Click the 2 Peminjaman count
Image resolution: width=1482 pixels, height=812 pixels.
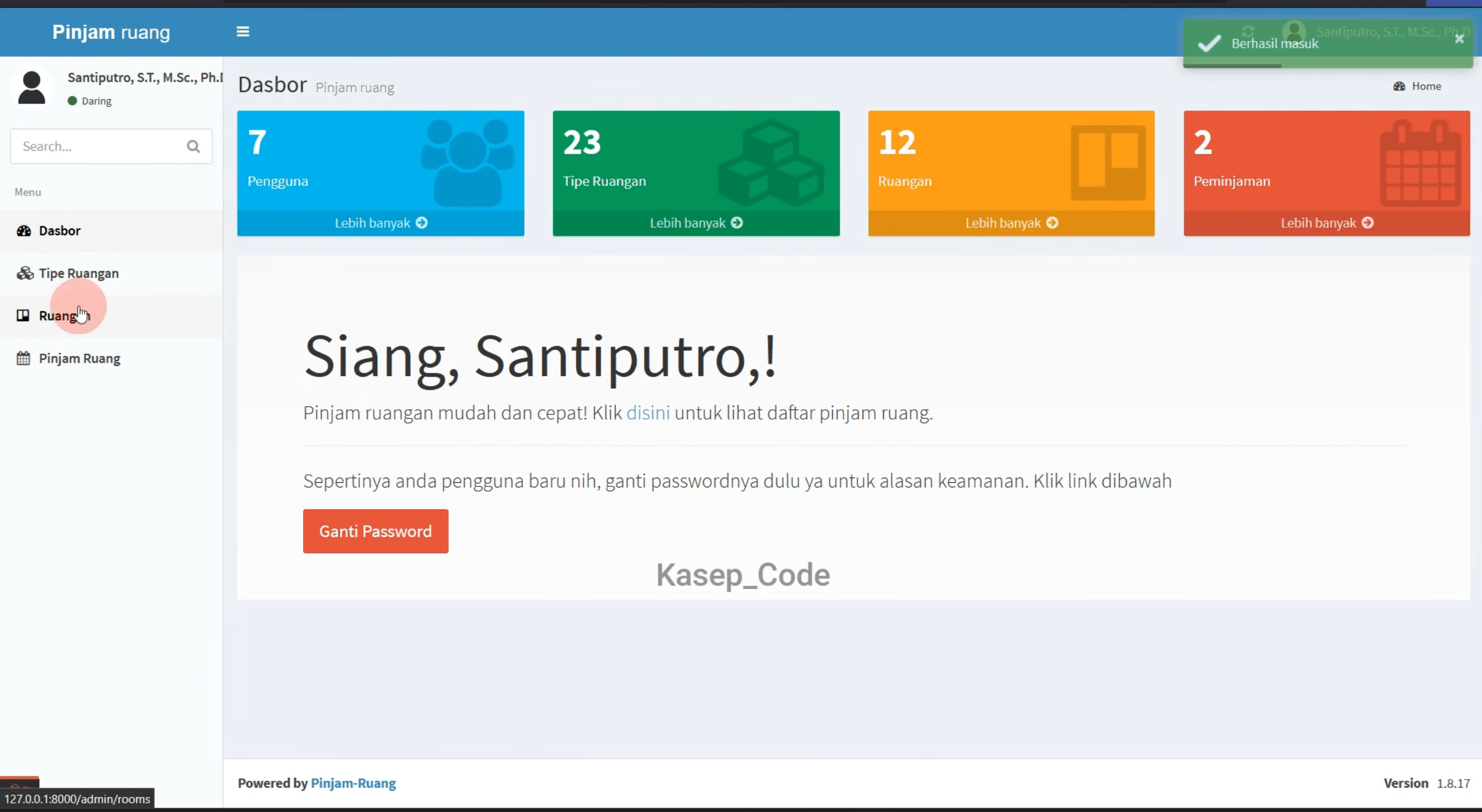pos(1203,142)
